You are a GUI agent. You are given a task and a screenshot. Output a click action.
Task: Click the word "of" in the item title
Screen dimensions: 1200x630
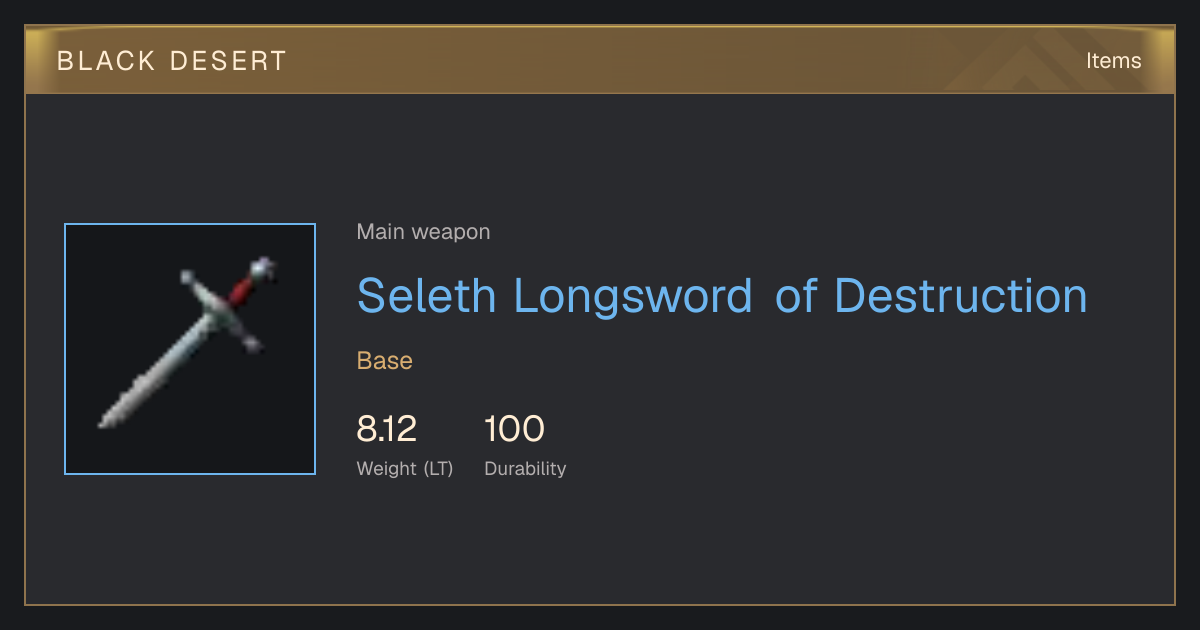point(795,295)
